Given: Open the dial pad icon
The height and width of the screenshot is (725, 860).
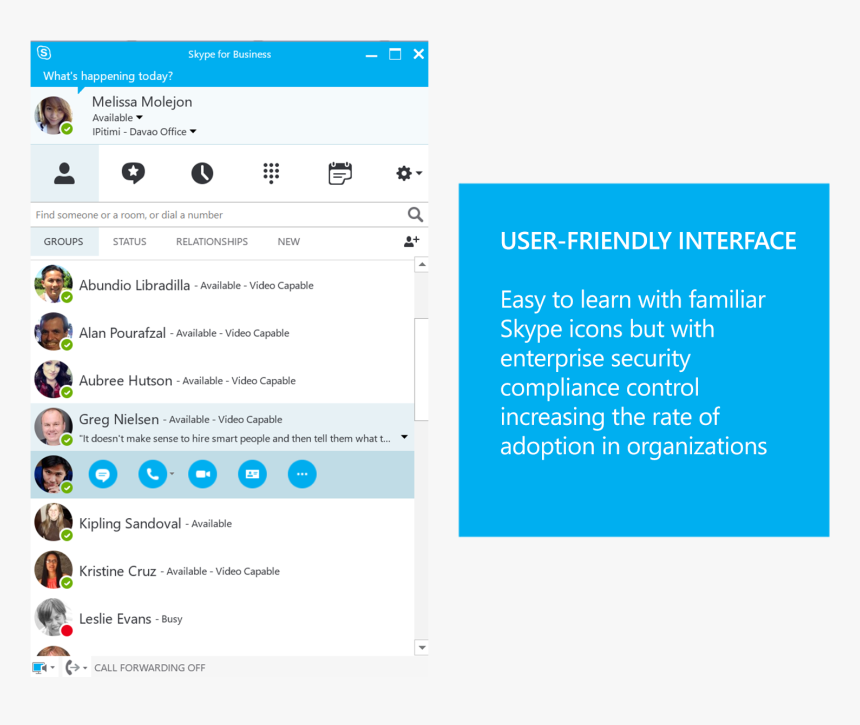Looking at the screenshot, I should (271, 173).
